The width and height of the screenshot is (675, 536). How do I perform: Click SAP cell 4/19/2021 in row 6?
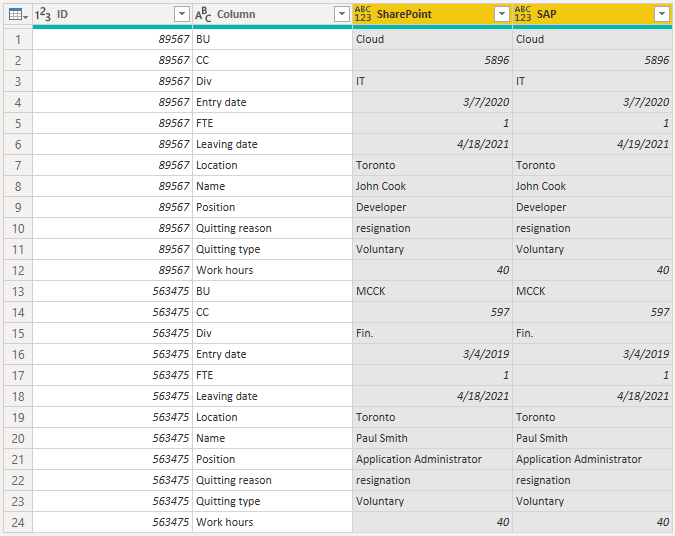click(x=592, y=144)
